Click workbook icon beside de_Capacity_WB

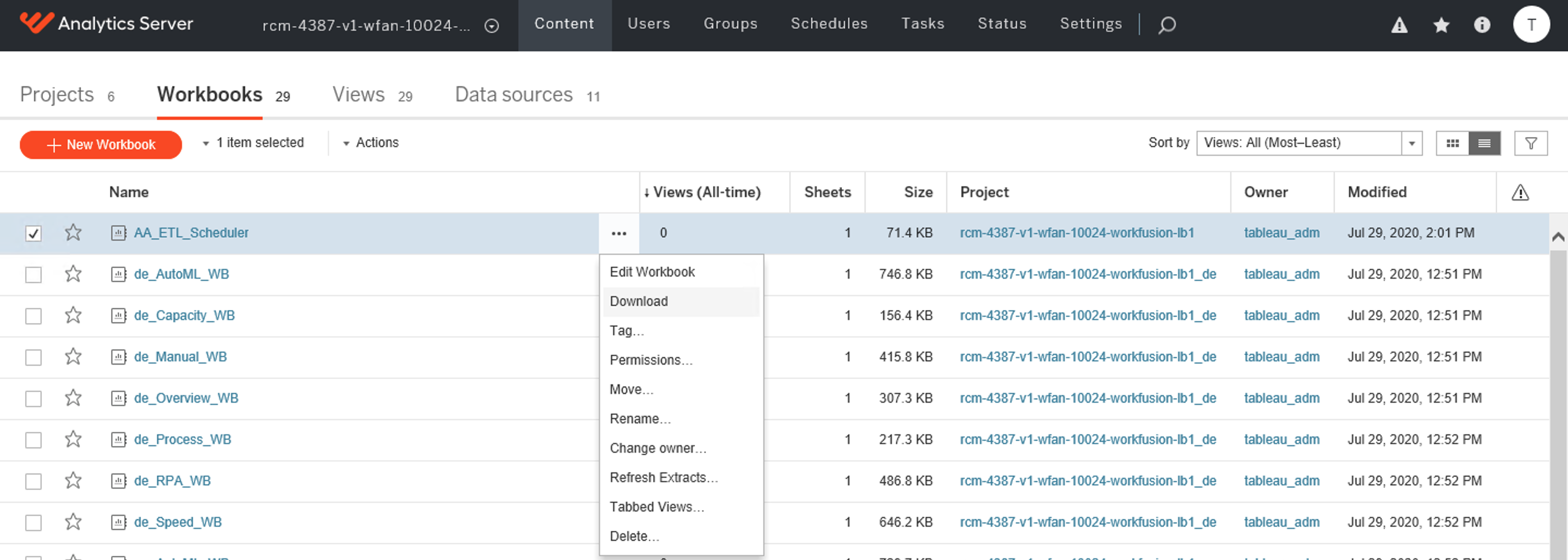pos(119,315)
